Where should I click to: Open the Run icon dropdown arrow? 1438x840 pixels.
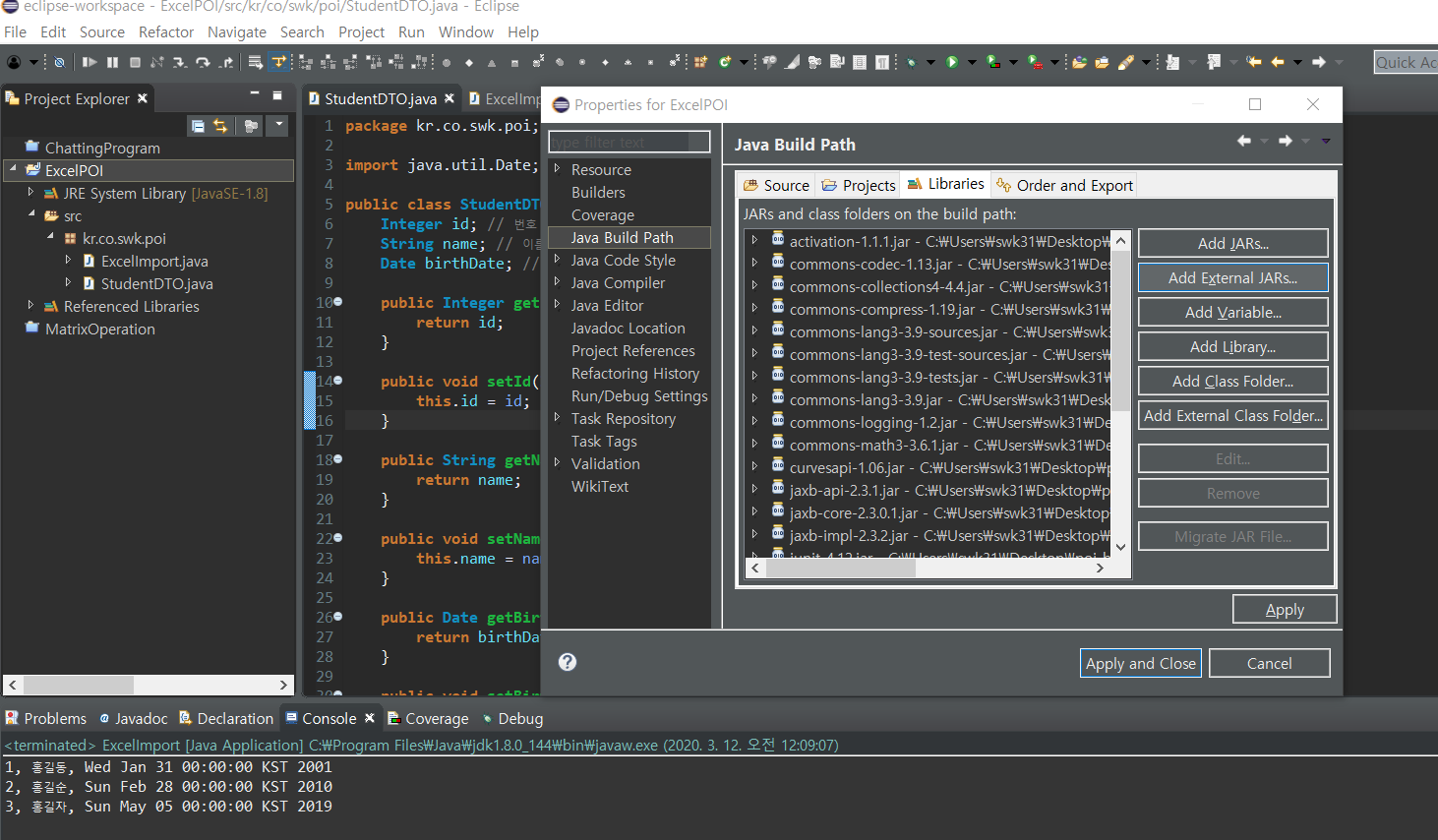pos(972,62)
